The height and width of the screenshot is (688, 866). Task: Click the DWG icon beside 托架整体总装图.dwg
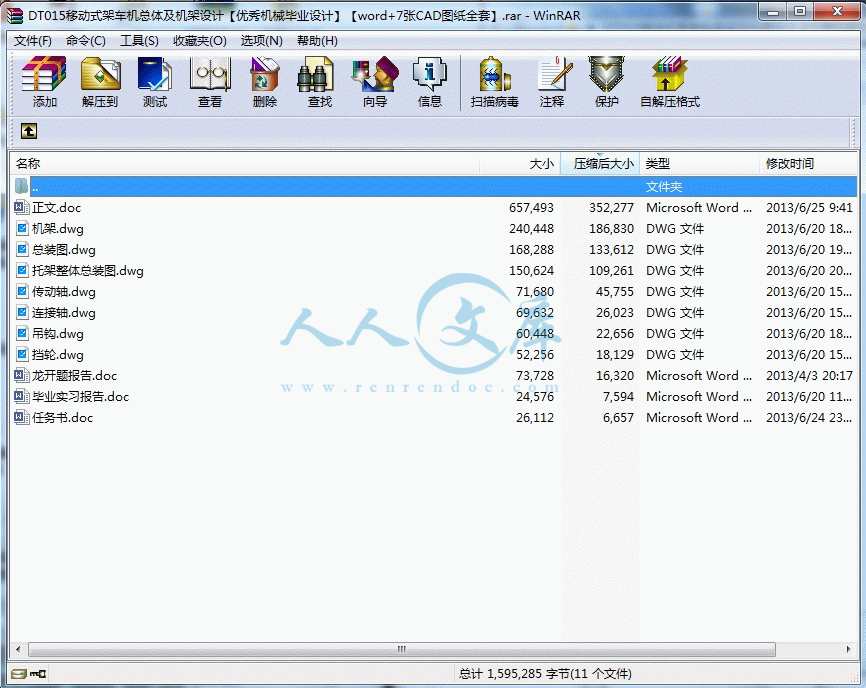22,271
